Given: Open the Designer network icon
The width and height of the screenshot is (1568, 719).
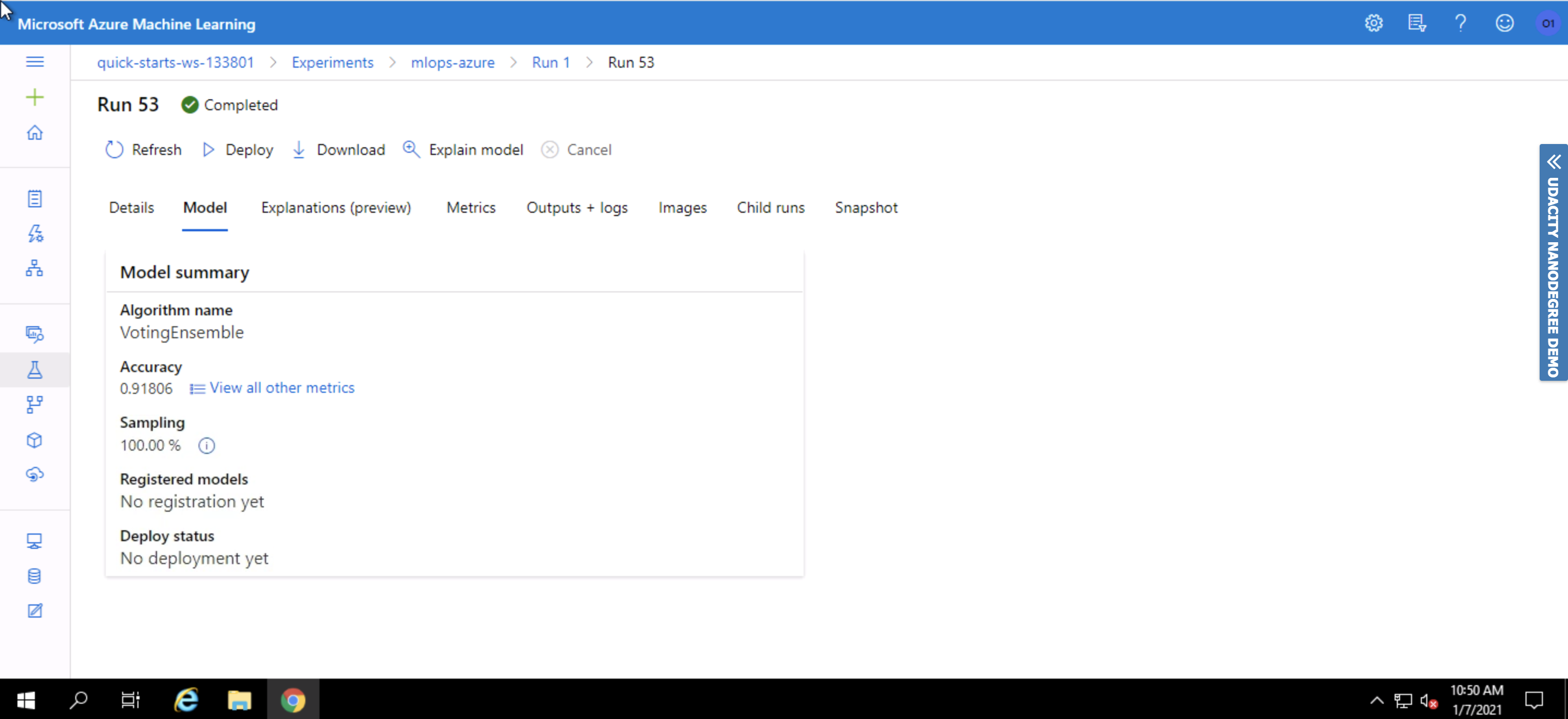Looking at the screenshot, I should pyautogui.click(x=35, y=268).
